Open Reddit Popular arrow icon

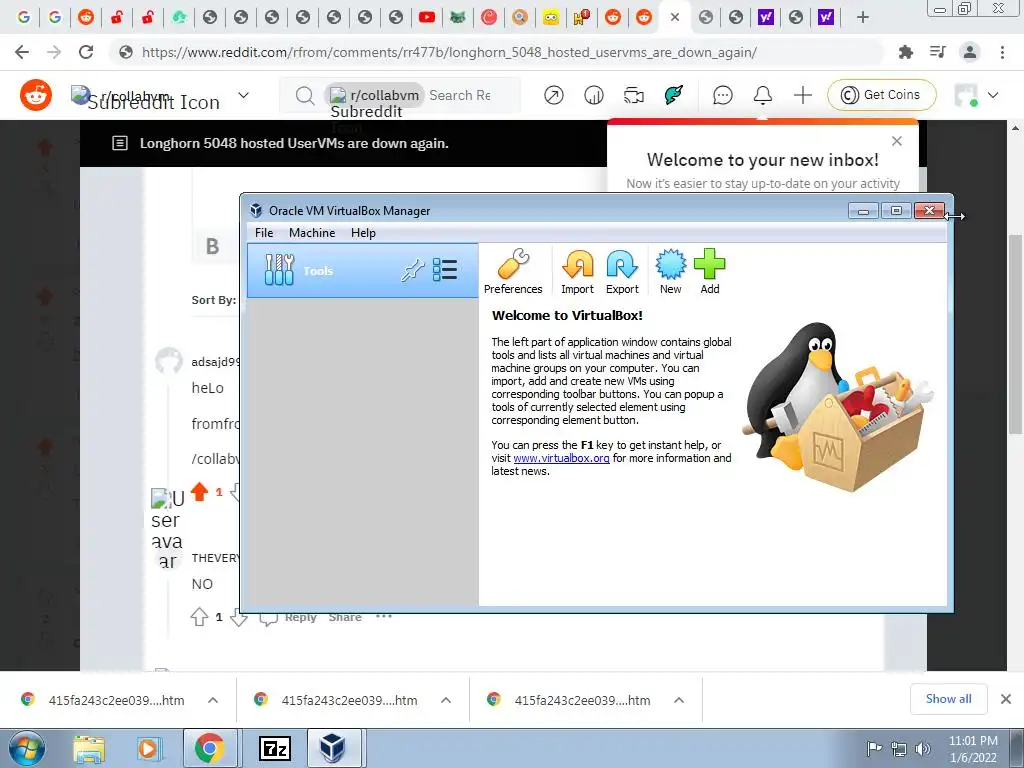click(554, 95)
